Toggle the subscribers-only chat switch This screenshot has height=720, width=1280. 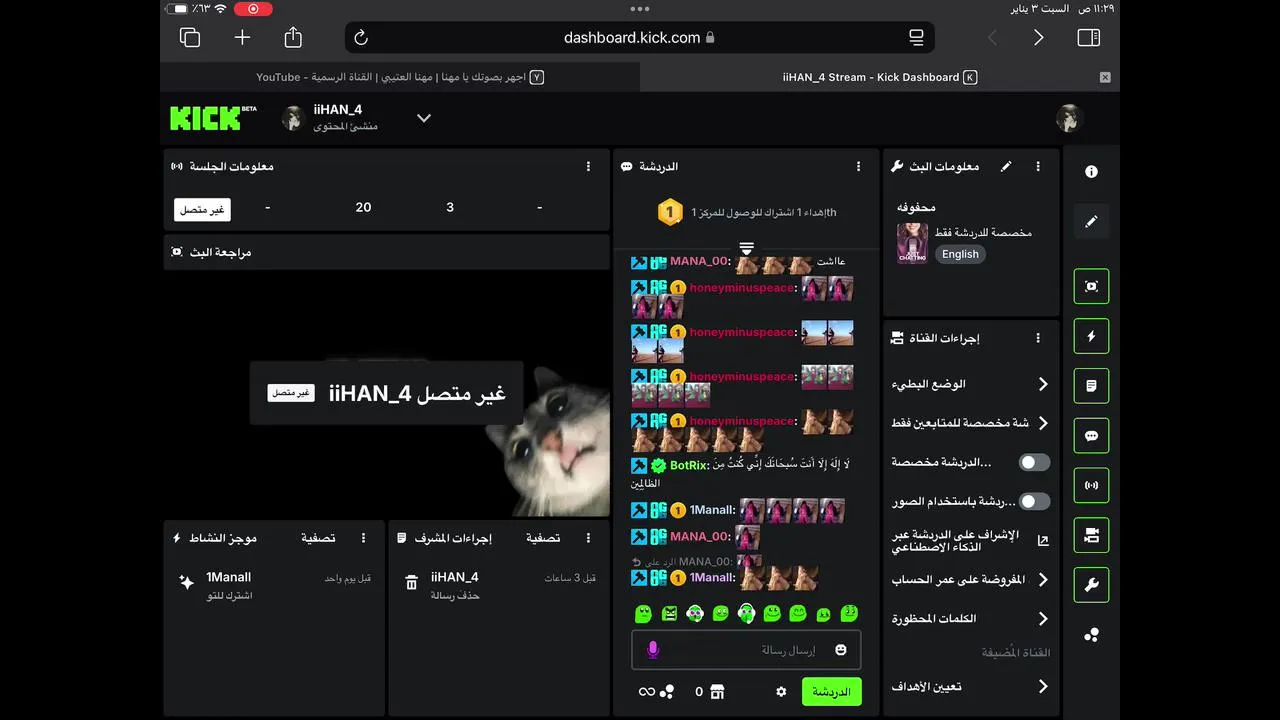coord(1034,462)
